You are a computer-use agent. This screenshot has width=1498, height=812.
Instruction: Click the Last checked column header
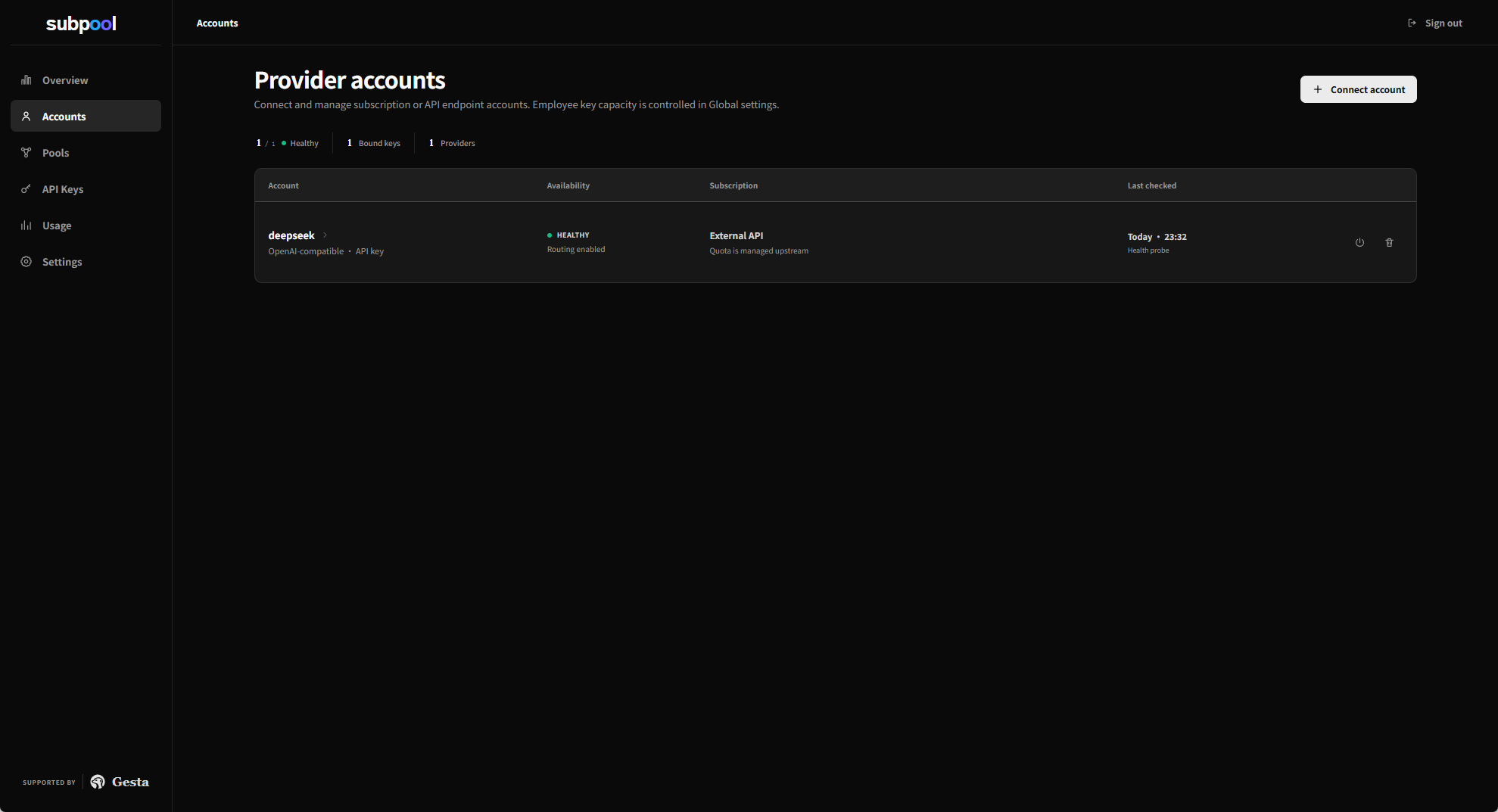pyautogui.click(x=1151, y=185)
